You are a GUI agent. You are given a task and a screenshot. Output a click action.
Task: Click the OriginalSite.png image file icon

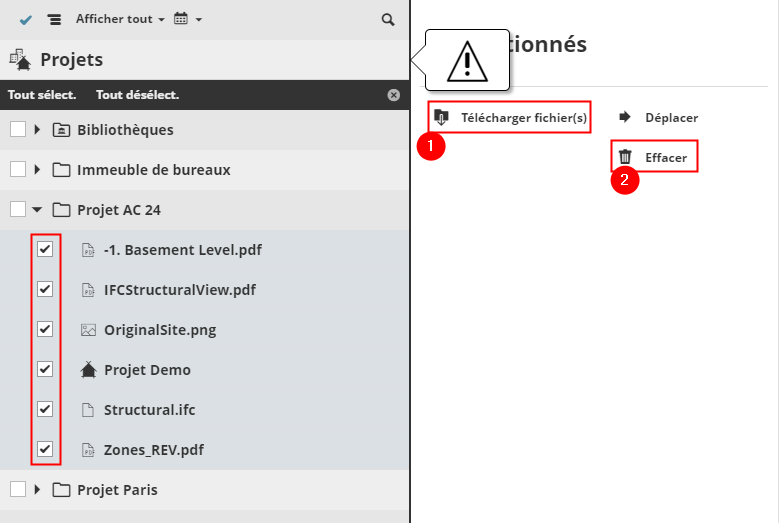[x=88, y=329]
